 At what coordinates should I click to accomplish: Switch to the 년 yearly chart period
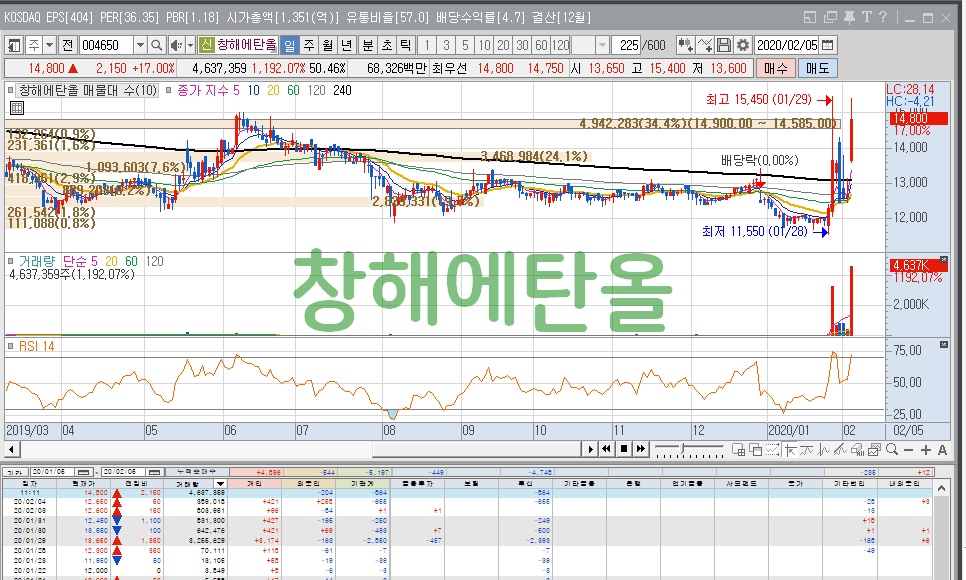pyautogui.click(x=347, y=45)
